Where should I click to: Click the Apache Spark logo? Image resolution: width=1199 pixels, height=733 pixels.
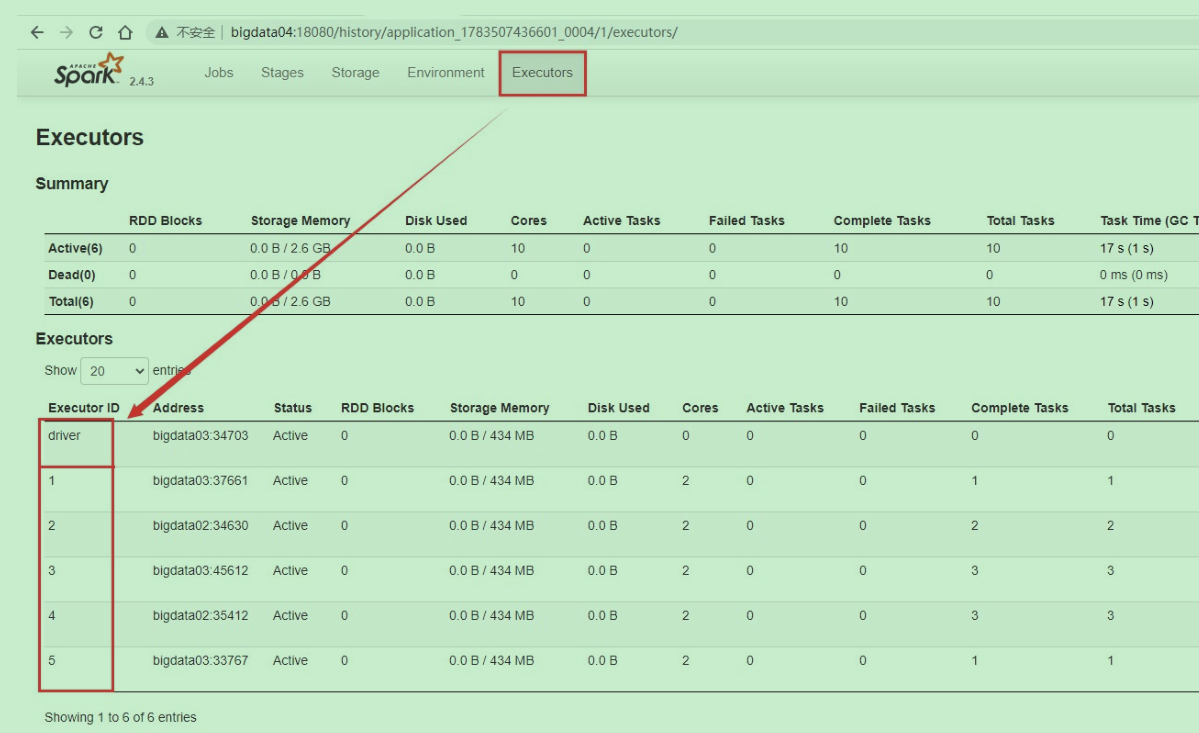tap(89, 70)
